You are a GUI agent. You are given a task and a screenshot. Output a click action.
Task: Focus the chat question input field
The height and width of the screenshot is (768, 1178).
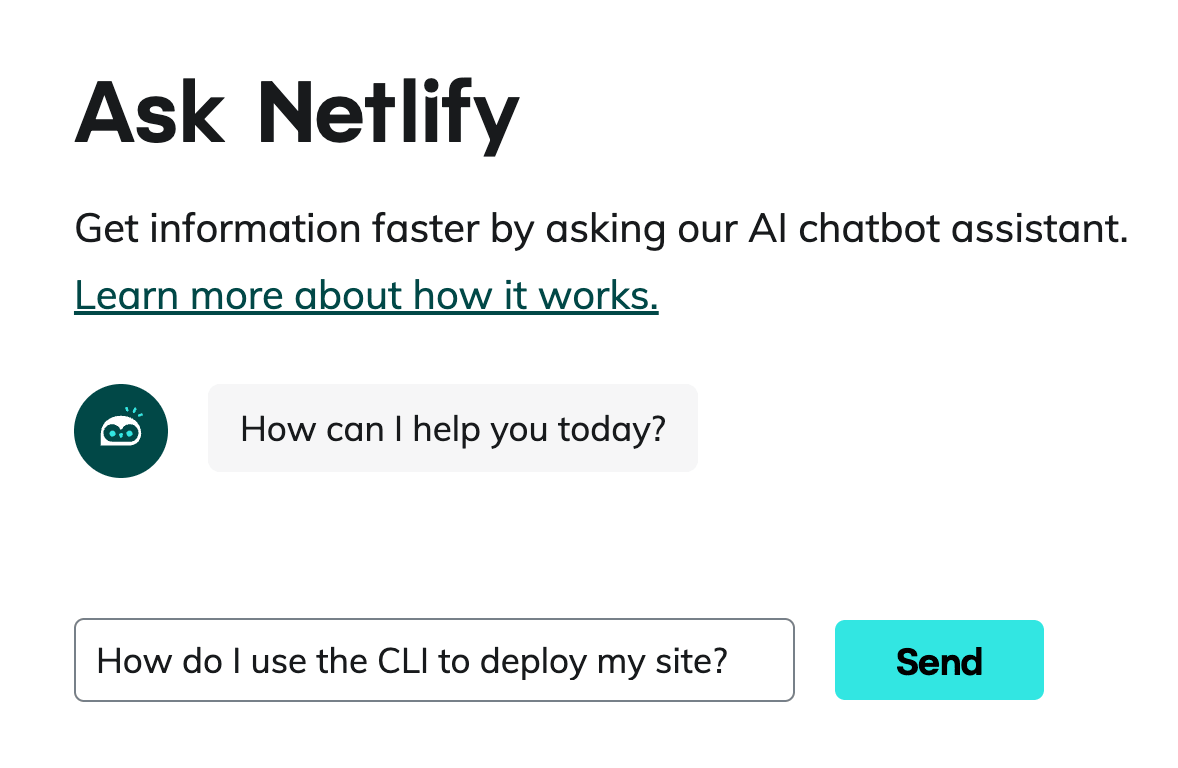click(434, 660)
